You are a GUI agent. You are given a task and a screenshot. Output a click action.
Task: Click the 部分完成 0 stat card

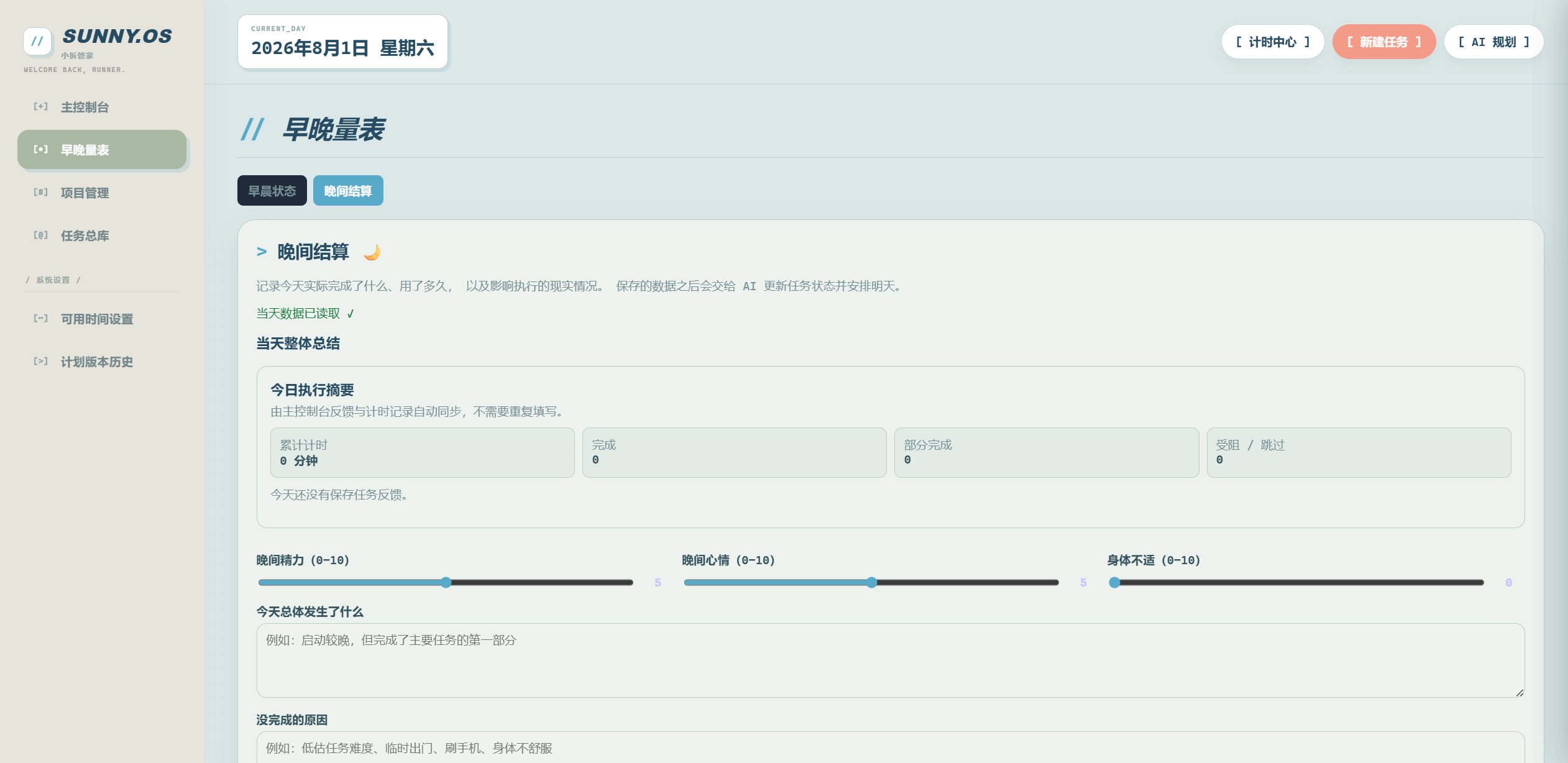pos(1047,452)
